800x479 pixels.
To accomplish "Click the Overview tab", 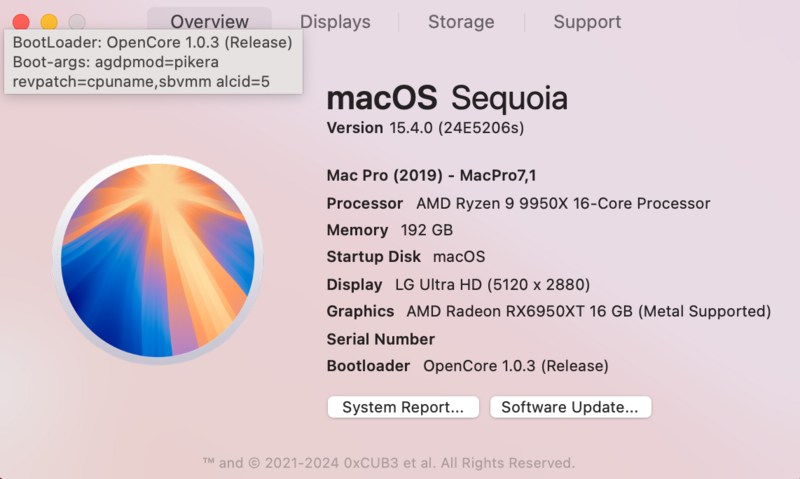I will point(209,22).
